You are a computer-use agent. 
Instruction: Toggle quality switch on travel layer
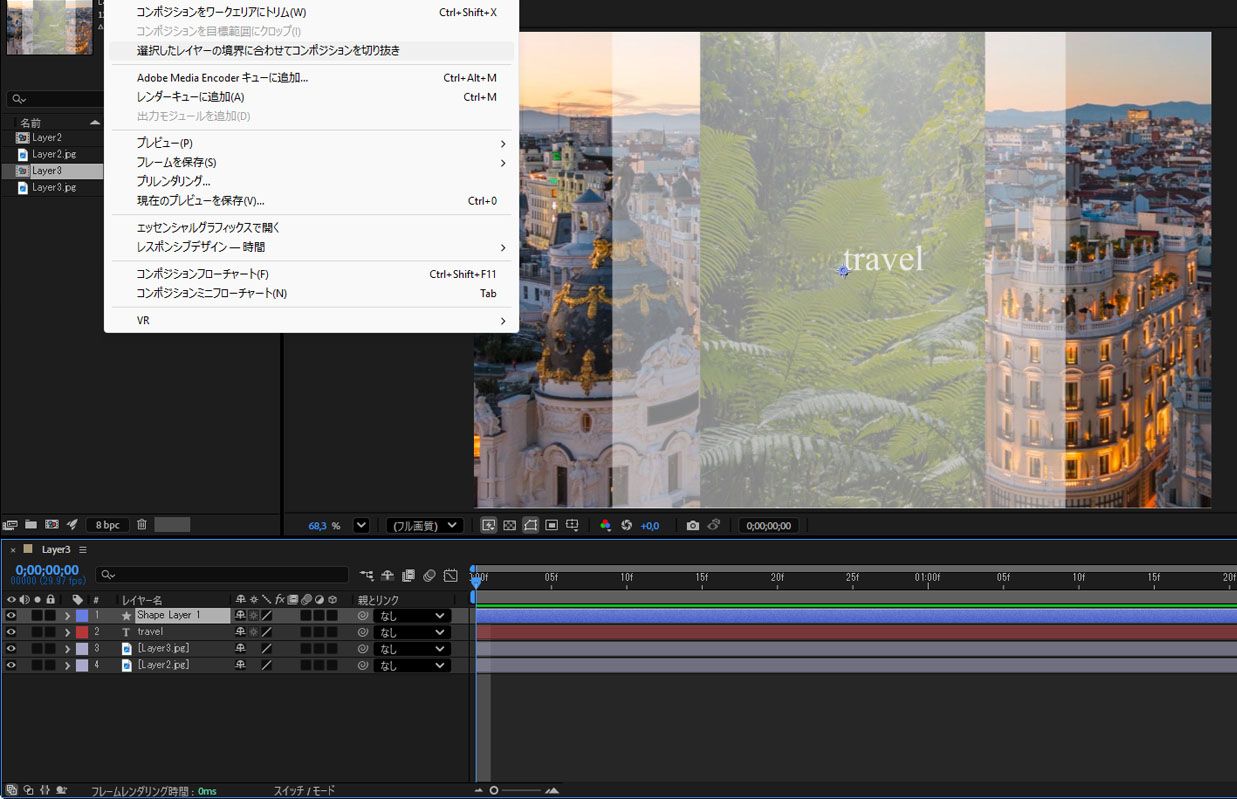pos(267,632)
